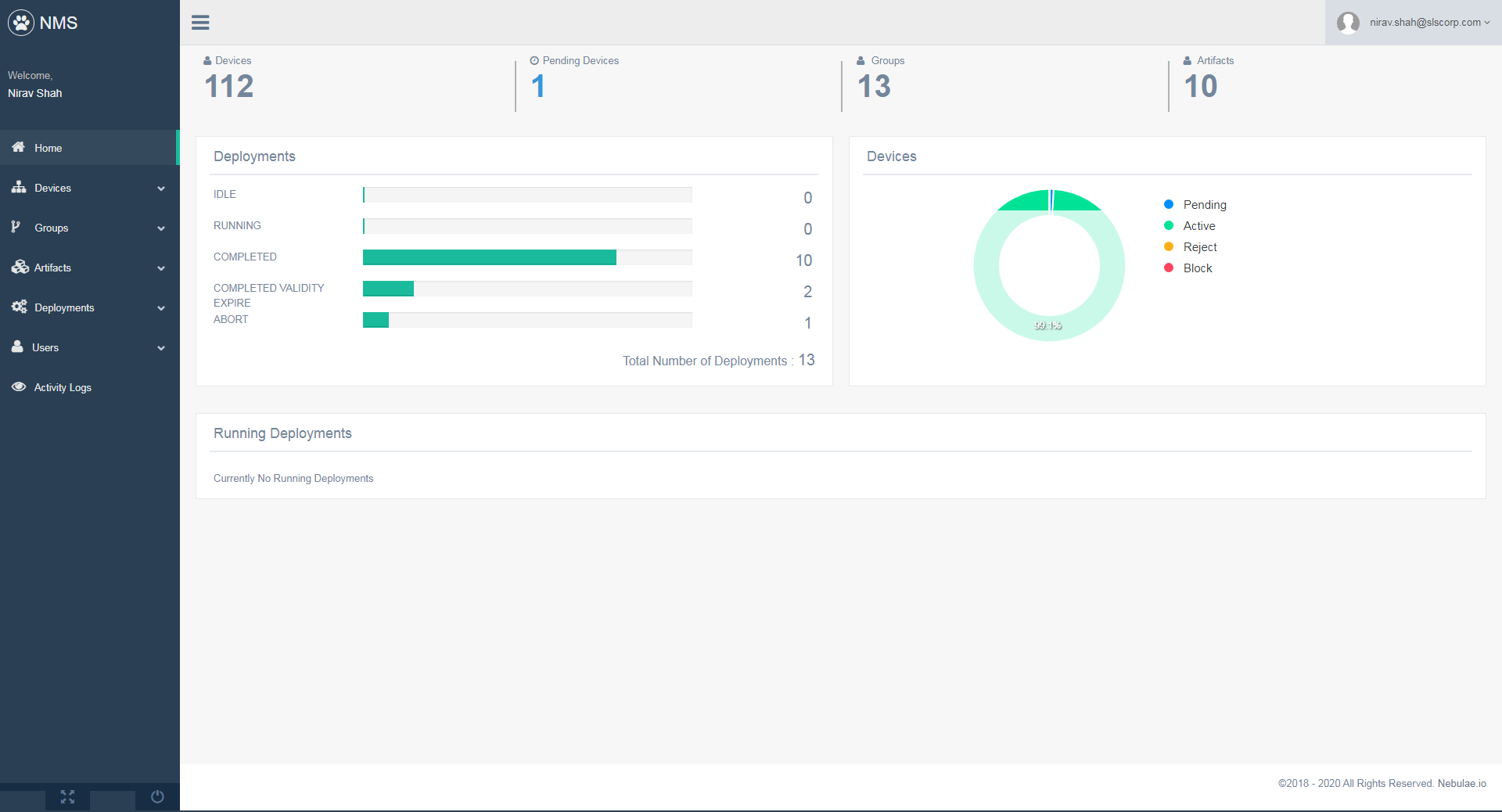Click the Groups count 13
The height and width of the screenshot is (812, 1502).
[874, 86]
